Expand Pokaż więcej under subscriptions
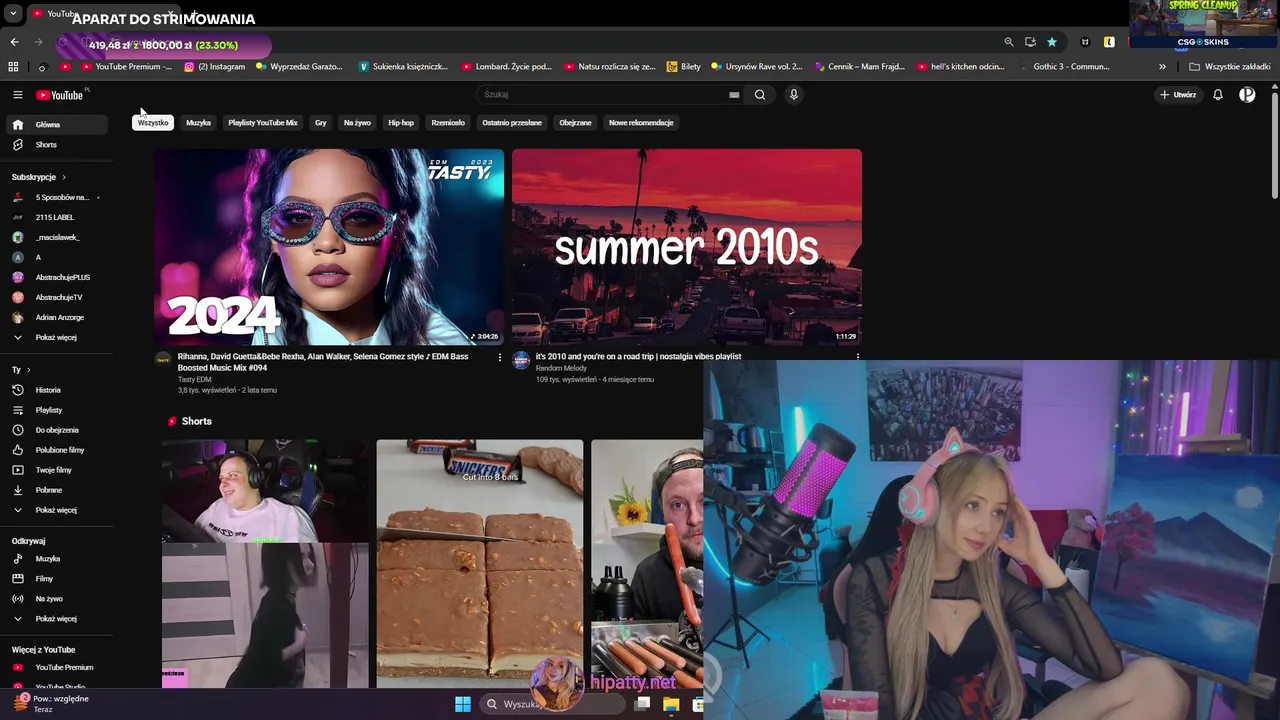 click(56, 337)
